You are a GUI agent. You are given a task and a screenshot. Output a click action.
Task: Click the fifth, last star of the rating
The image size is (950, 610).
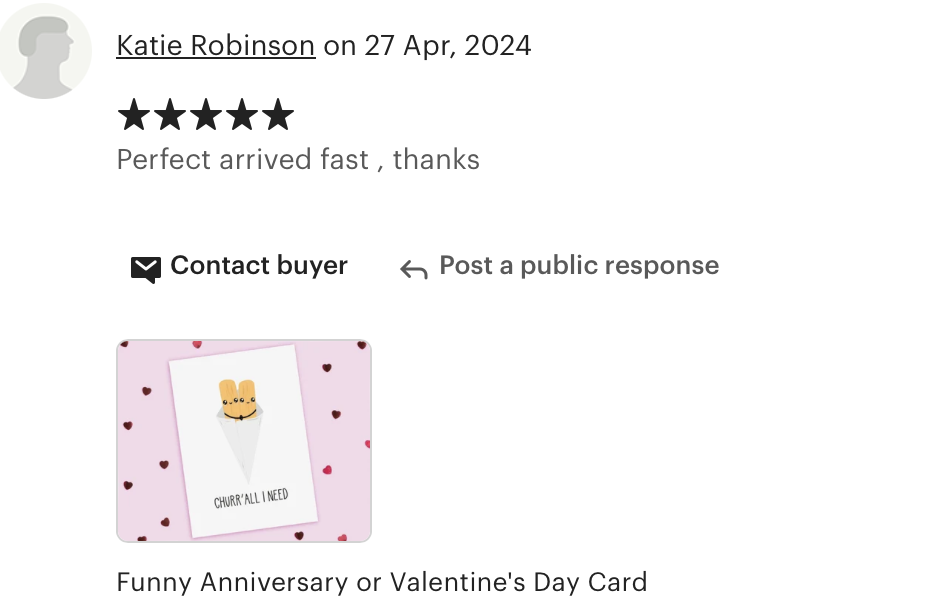(278, 114)
